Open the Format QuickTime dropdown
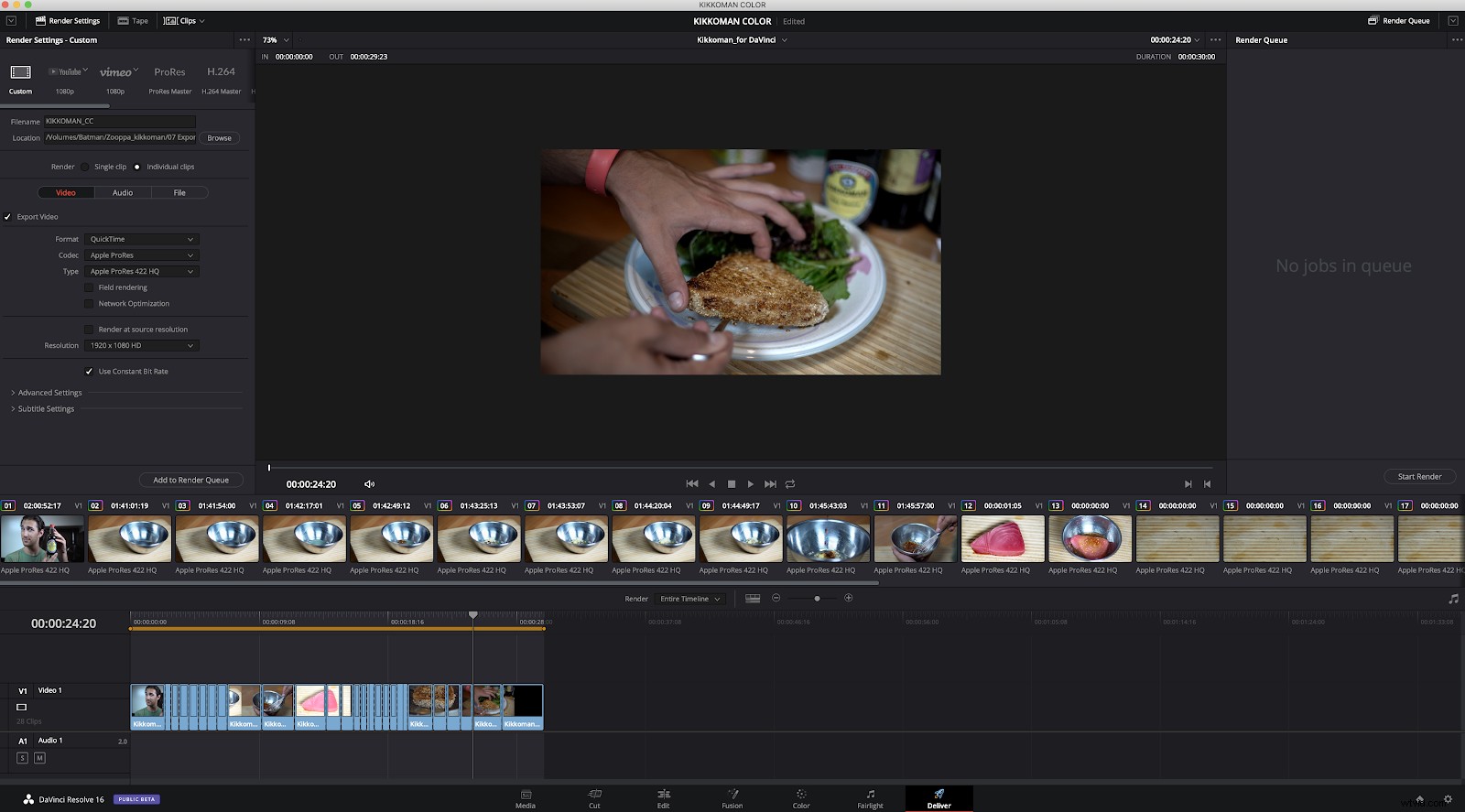The image size is (1465, 812). point(142,239)
